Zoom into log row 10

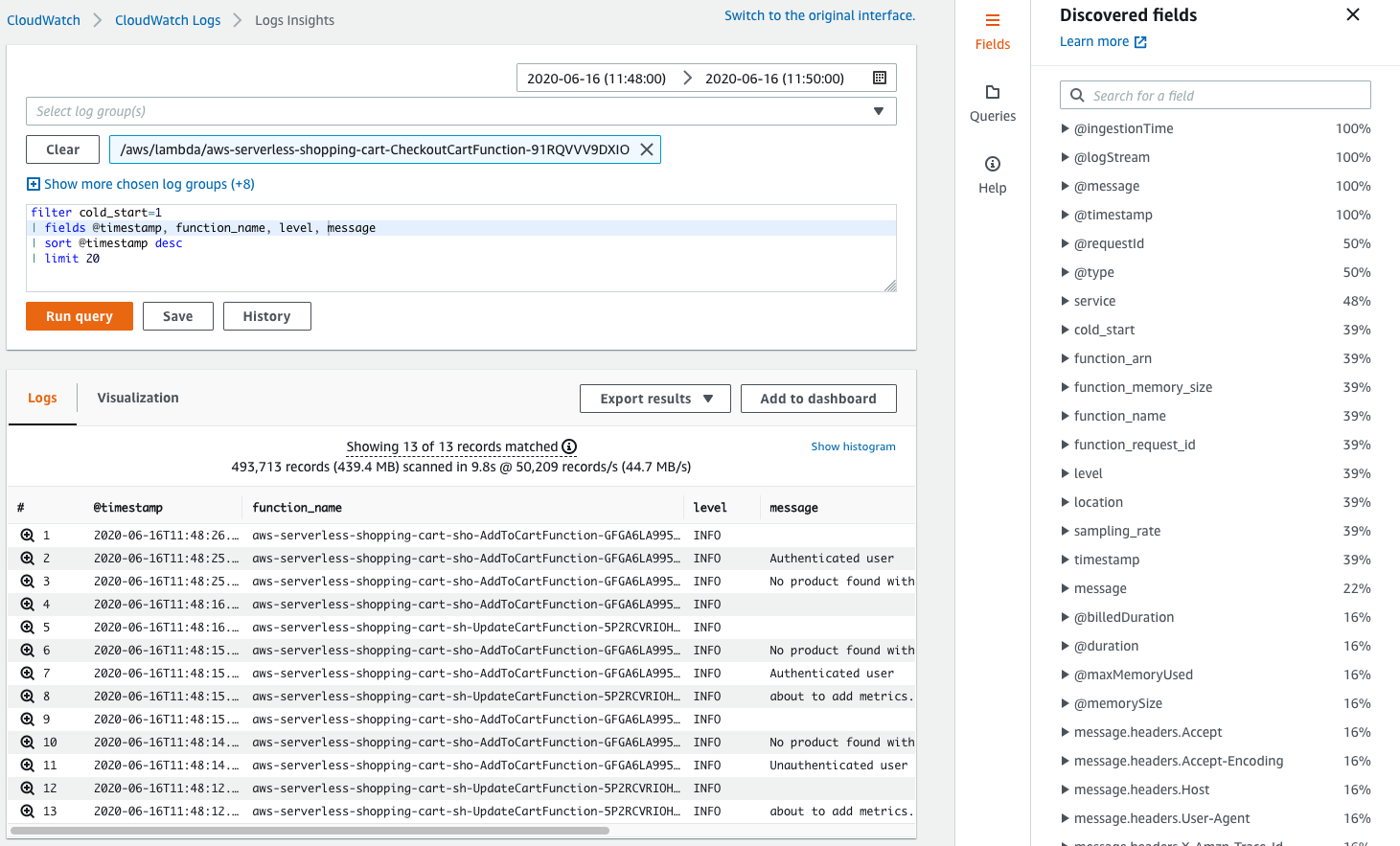point(28,743)
